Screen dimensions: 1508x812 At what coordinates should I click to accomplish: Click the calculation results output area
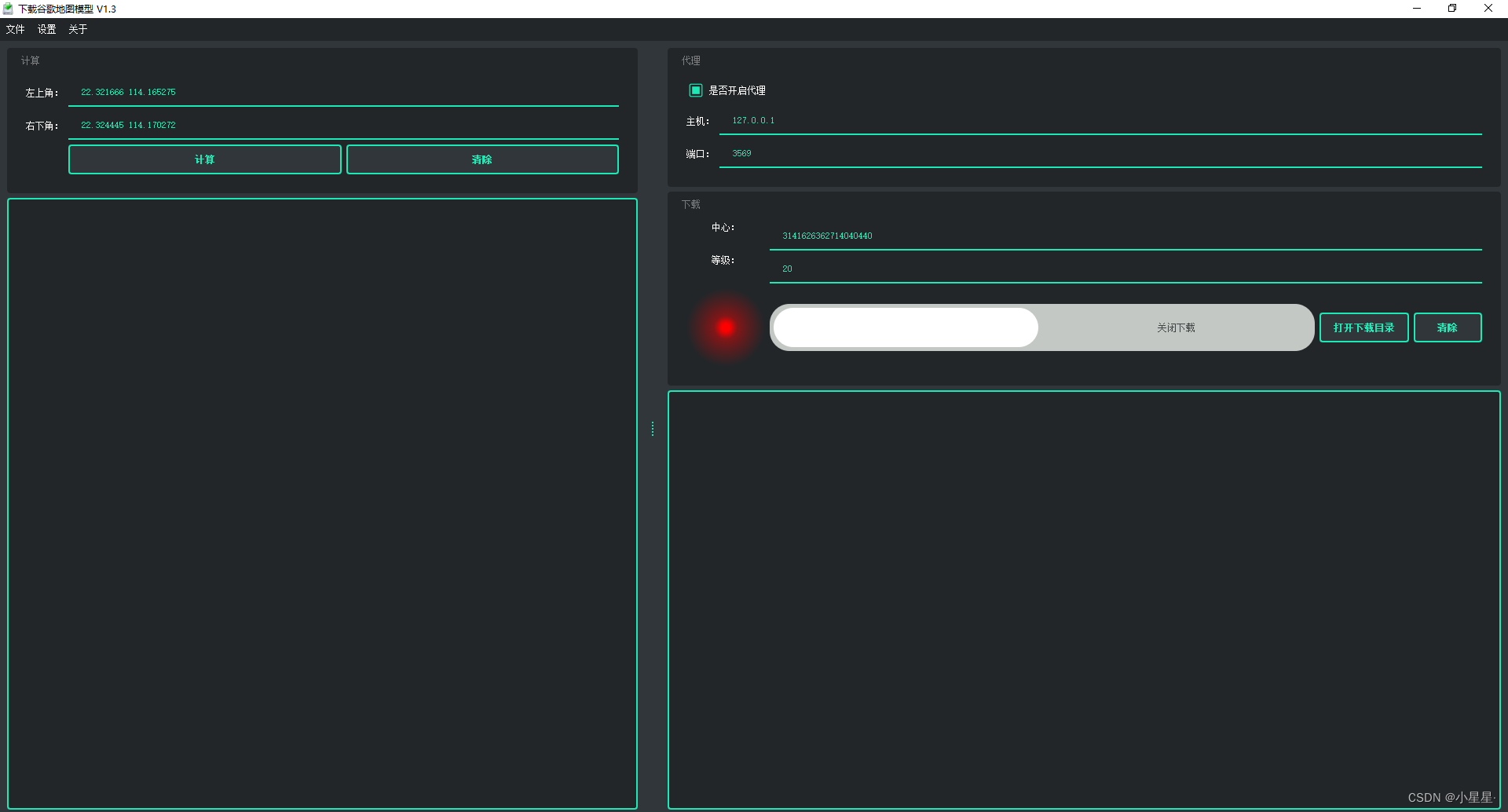click(x=322, y=503)
